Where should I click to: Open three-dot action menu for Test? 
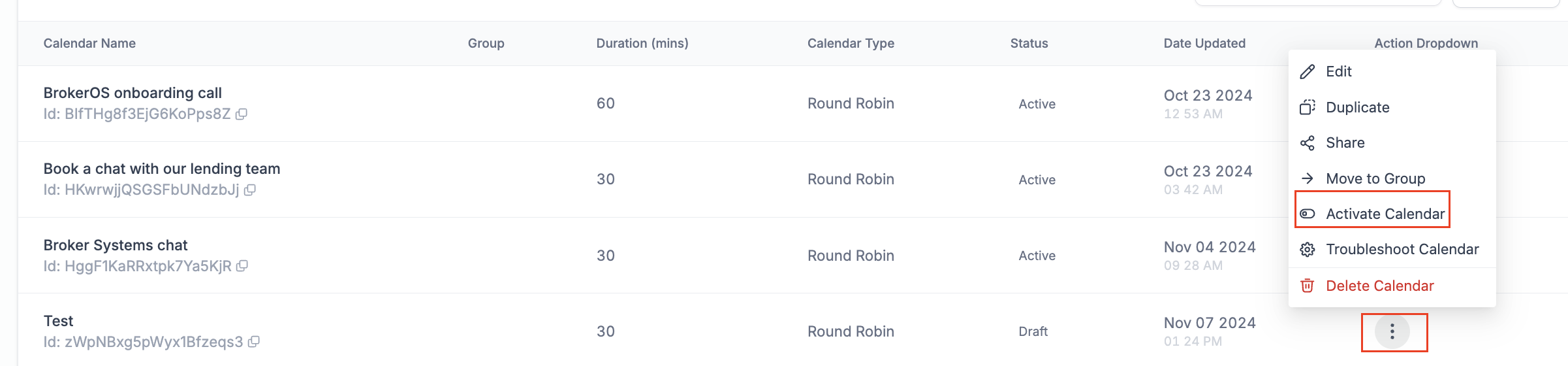1392,331
